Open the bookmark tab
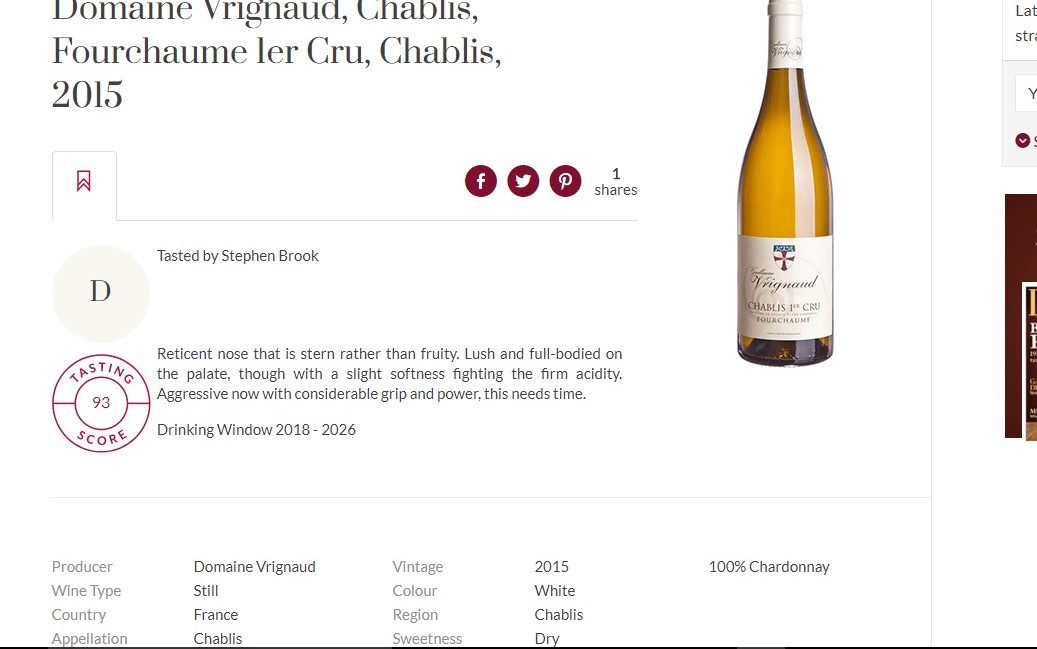The image size is (1037, 649). [85, 186]
